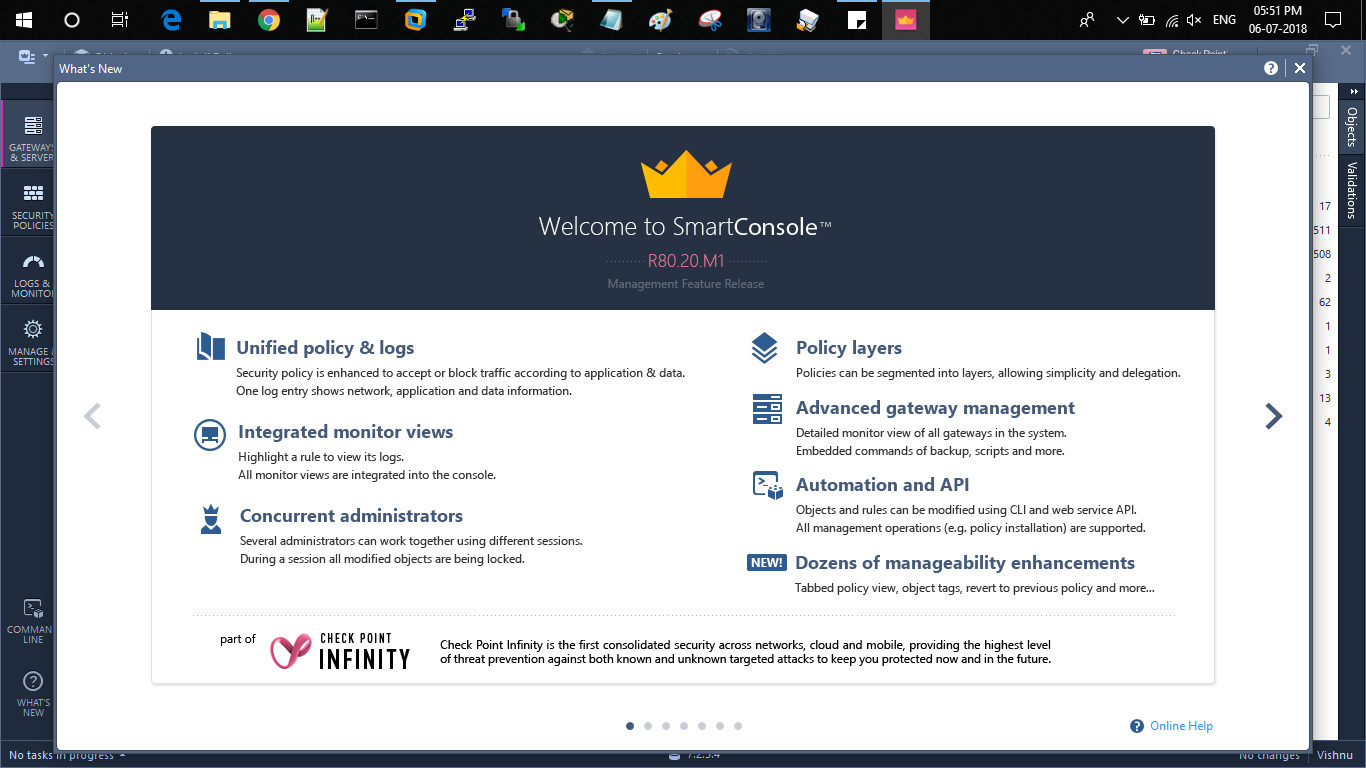Open the Gateways & Servers view
Screen dimensions: 1366x768
point(29,135)
